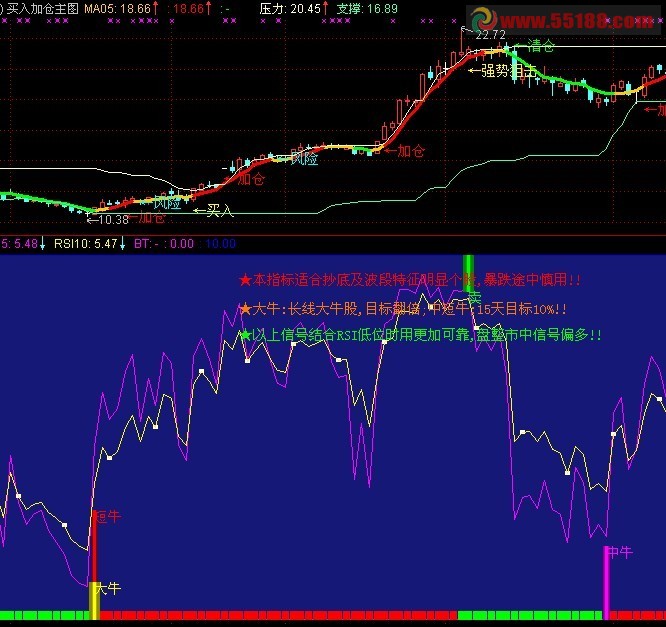The image size is (666, 627).
Task: Click the blue 10.00 value
Action: 220,244
